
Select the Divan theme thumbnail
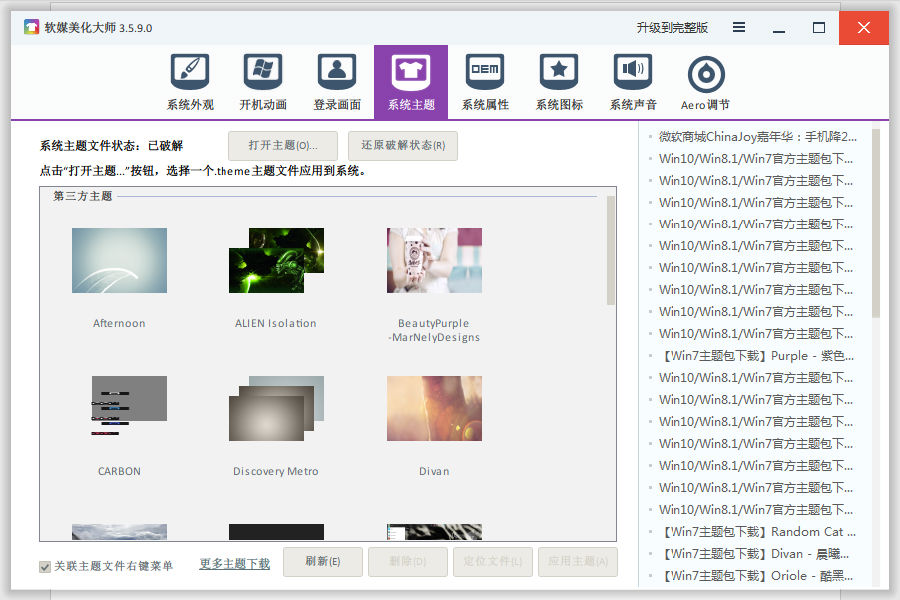435,408
